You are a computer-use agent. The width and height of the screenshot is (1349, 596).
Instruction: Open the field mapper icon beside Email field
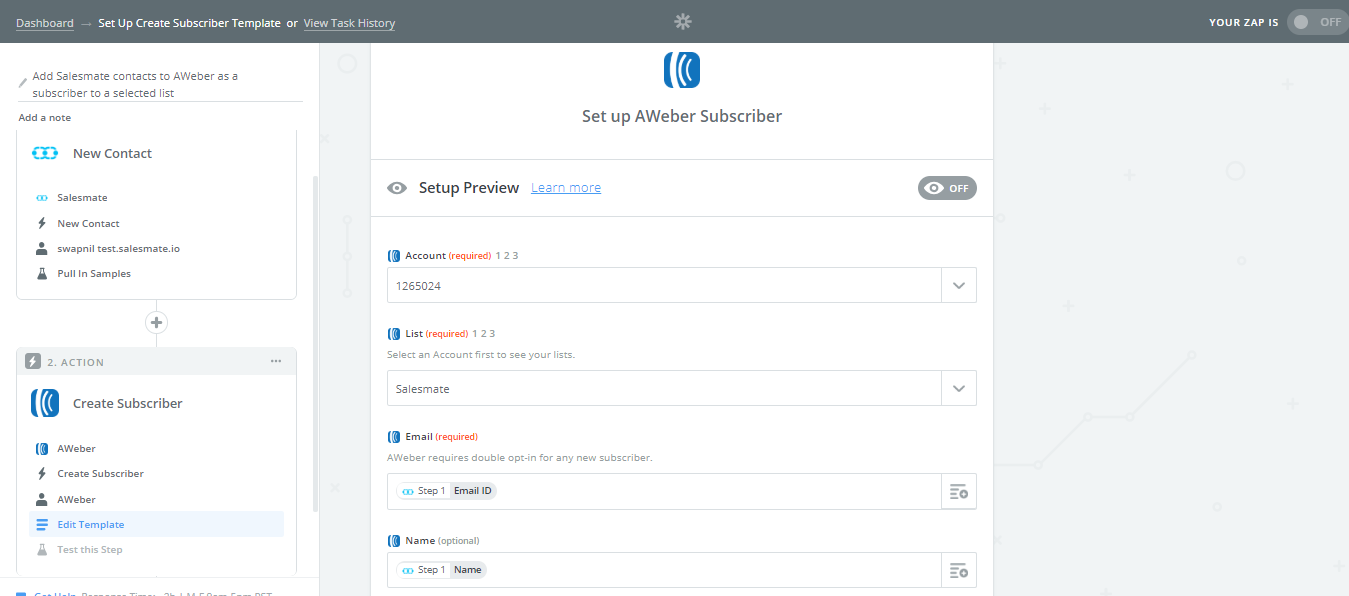[958, 491]
